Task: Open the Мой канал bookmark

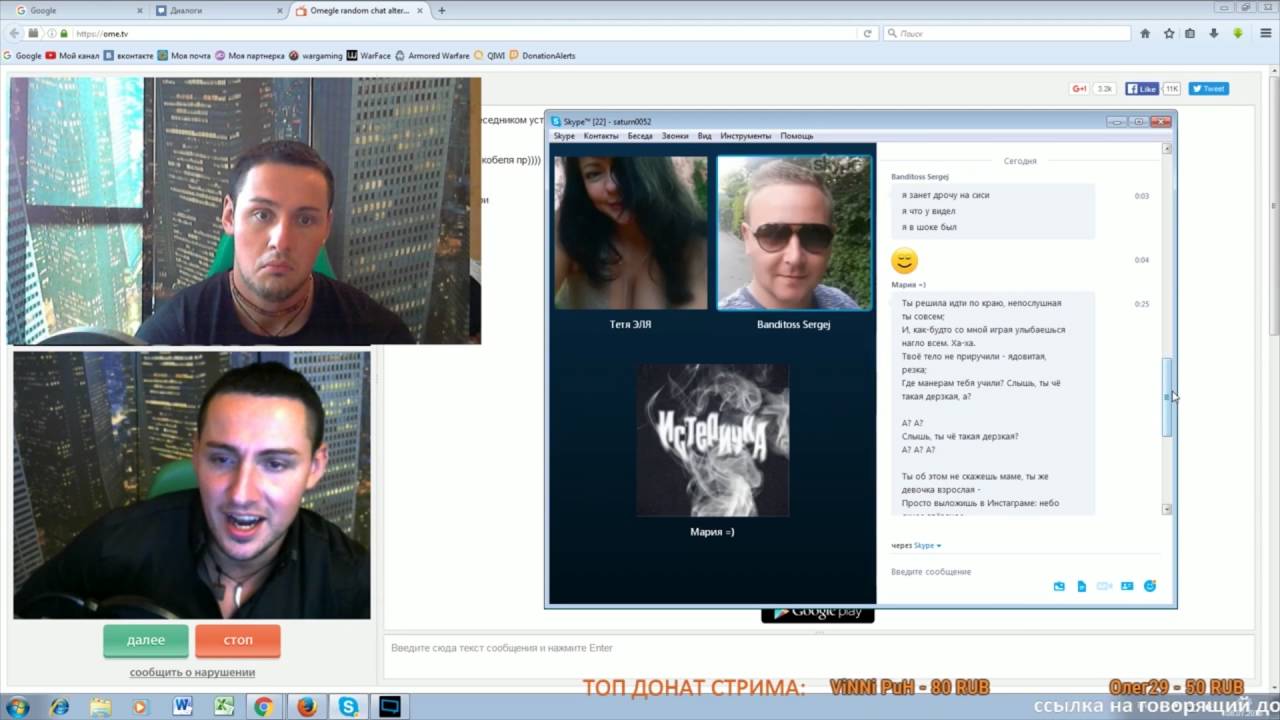Action: tap(72, 56)
